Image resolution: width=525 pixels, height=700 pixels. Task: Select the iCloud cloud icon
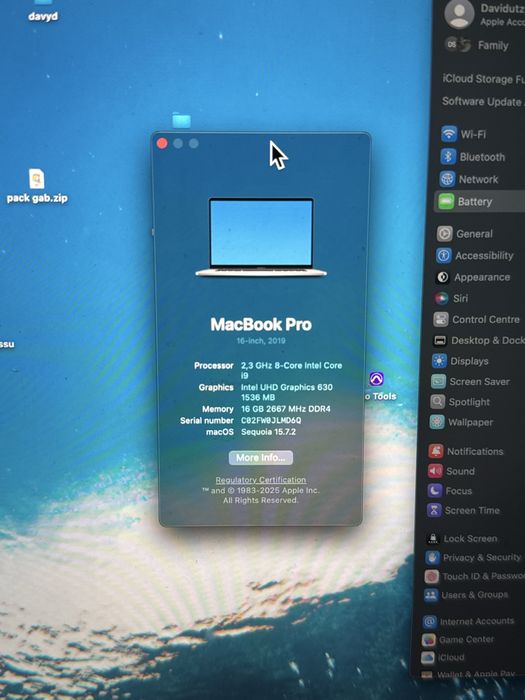428,658
